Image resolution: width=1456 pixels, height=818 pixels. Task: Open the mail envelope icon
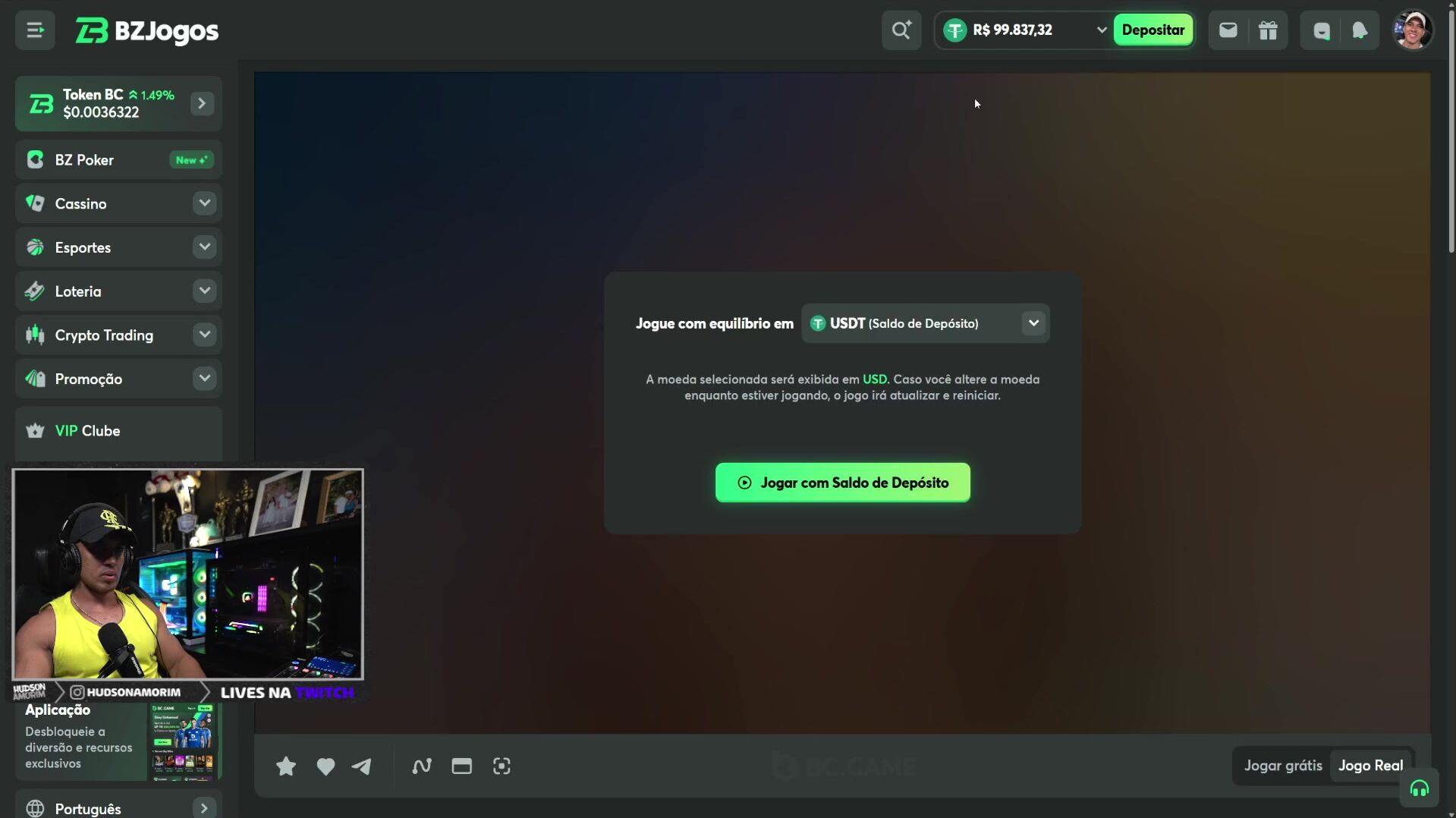[x=1228, y=30]
